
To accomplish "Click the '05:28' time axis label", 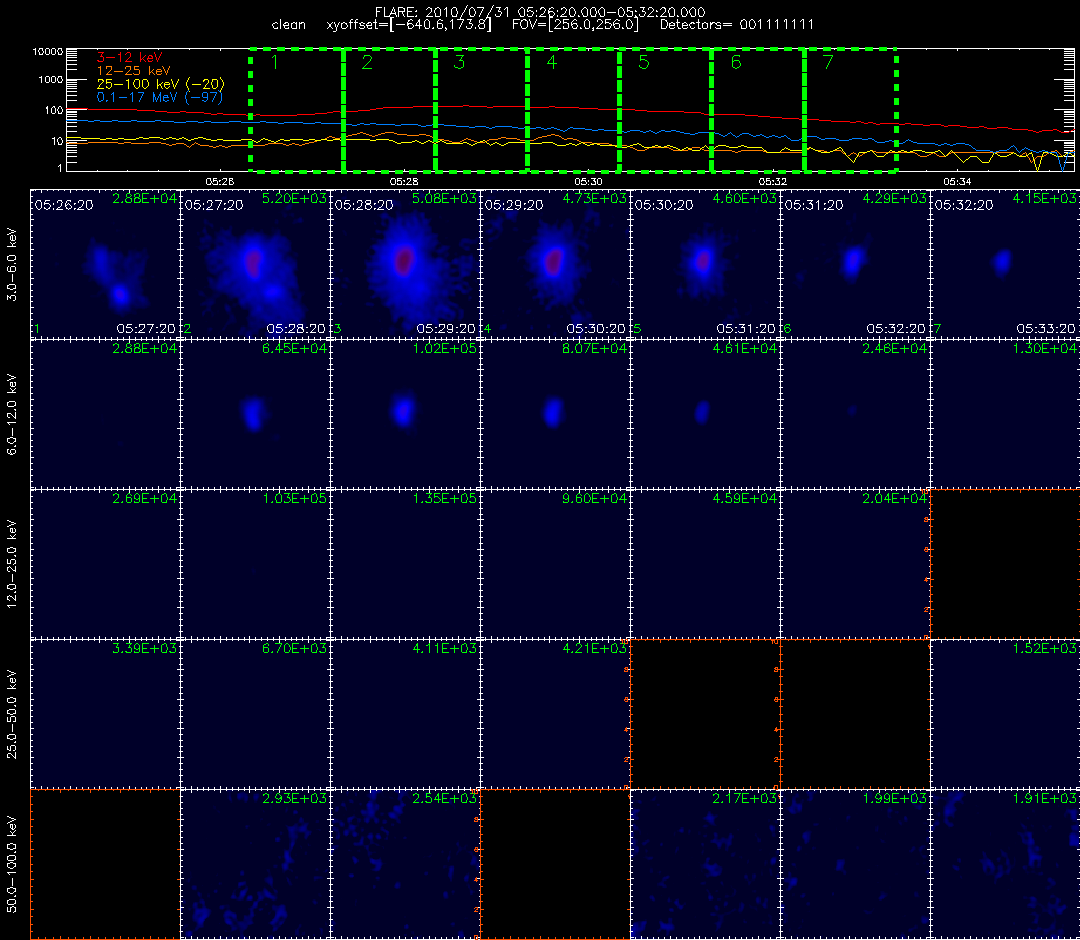I will (x=404, y=181).
